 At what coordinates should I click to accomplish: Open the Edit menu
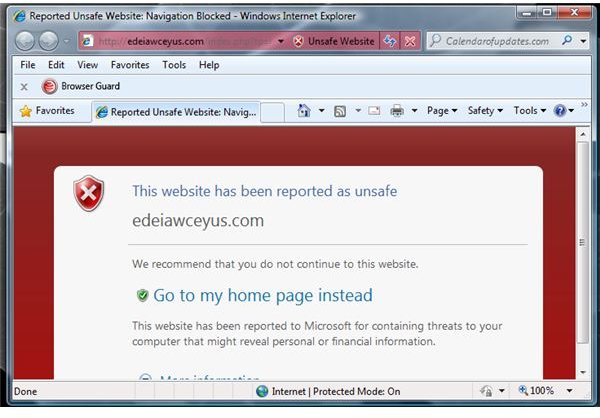pos(56,65)
